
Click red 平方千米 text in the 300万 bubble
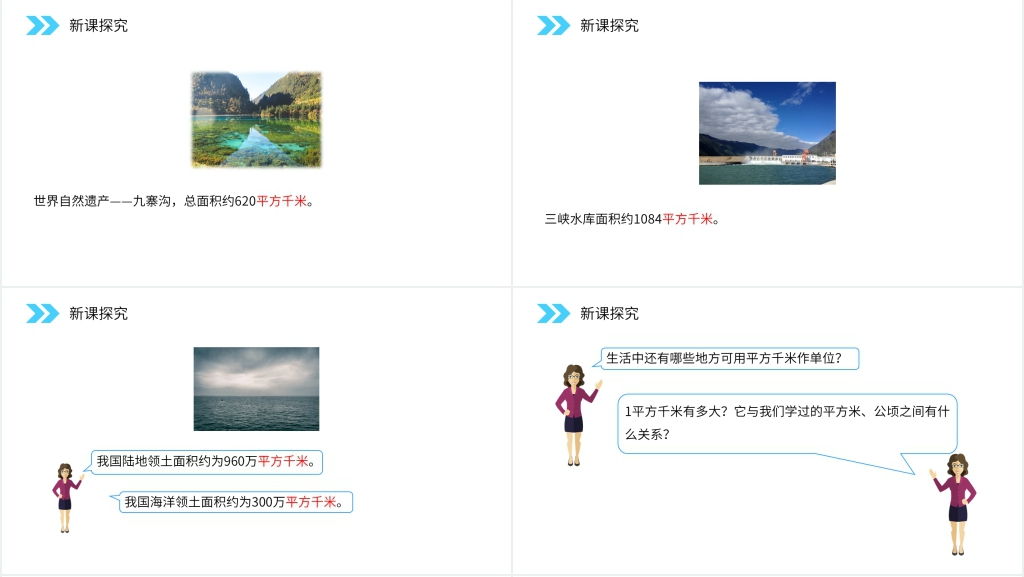click(311, 503)
